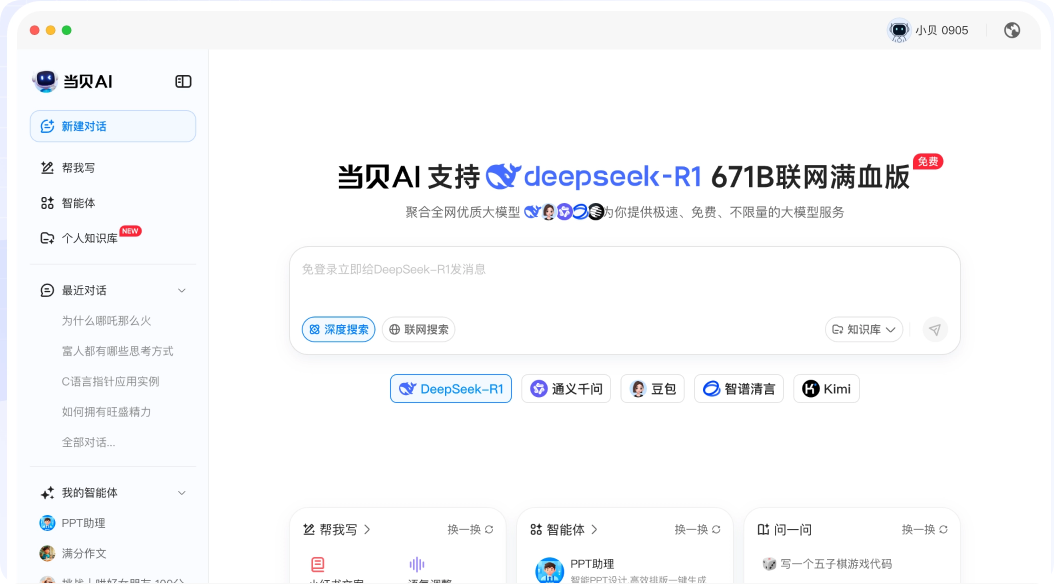Click the 小红书 document icon in 帮我写 card
This screenshot has width=1054, height=584.
[318, 565]
